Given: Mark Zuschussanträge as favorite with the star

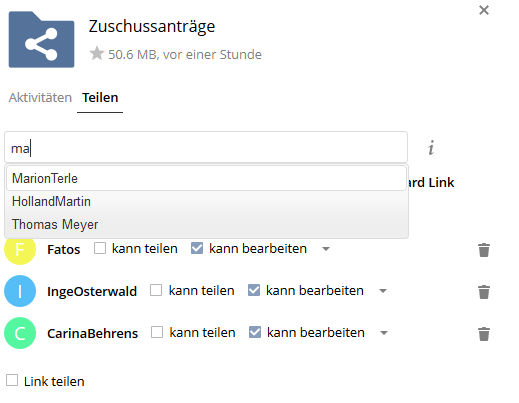Looking at the screenshot, I should (97, 54).
